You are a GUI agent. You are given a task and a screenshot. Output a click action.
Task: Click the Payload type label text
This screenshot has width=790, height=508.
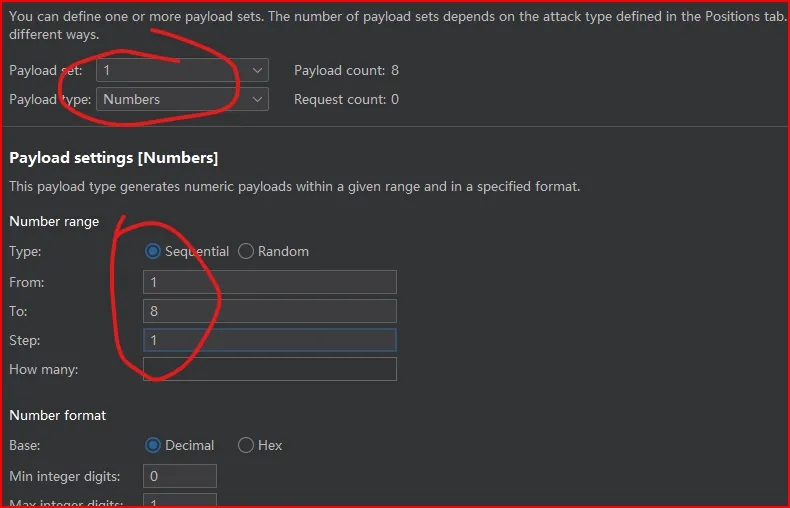[50, 99]
